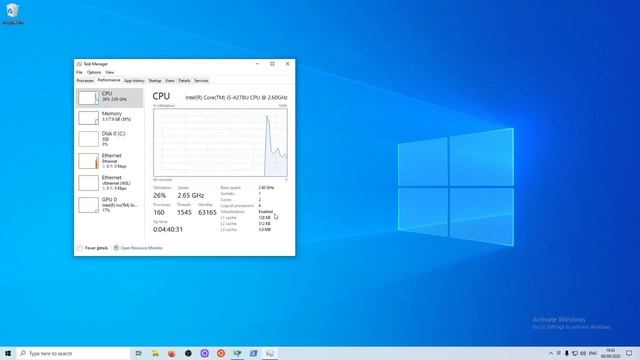Close the Task Manager window

click(x=287, y=64)
